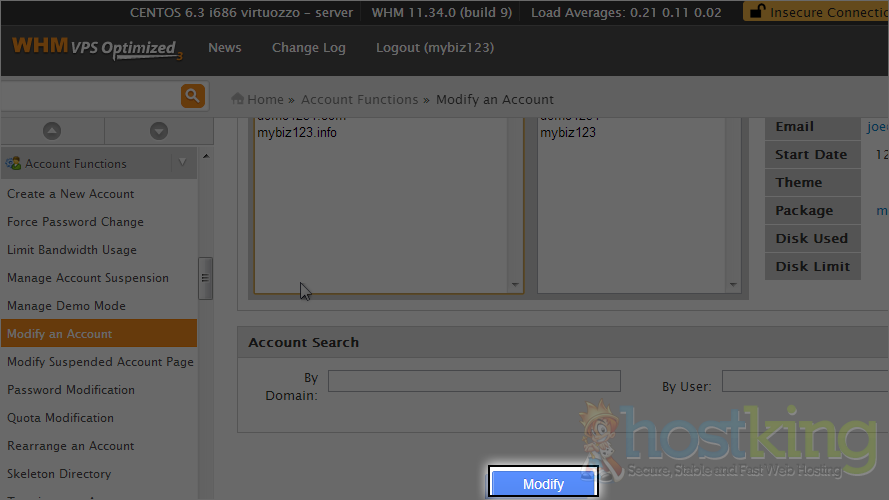Open the News menu item
The image size is (889, 500).
[x=224, y=48]
